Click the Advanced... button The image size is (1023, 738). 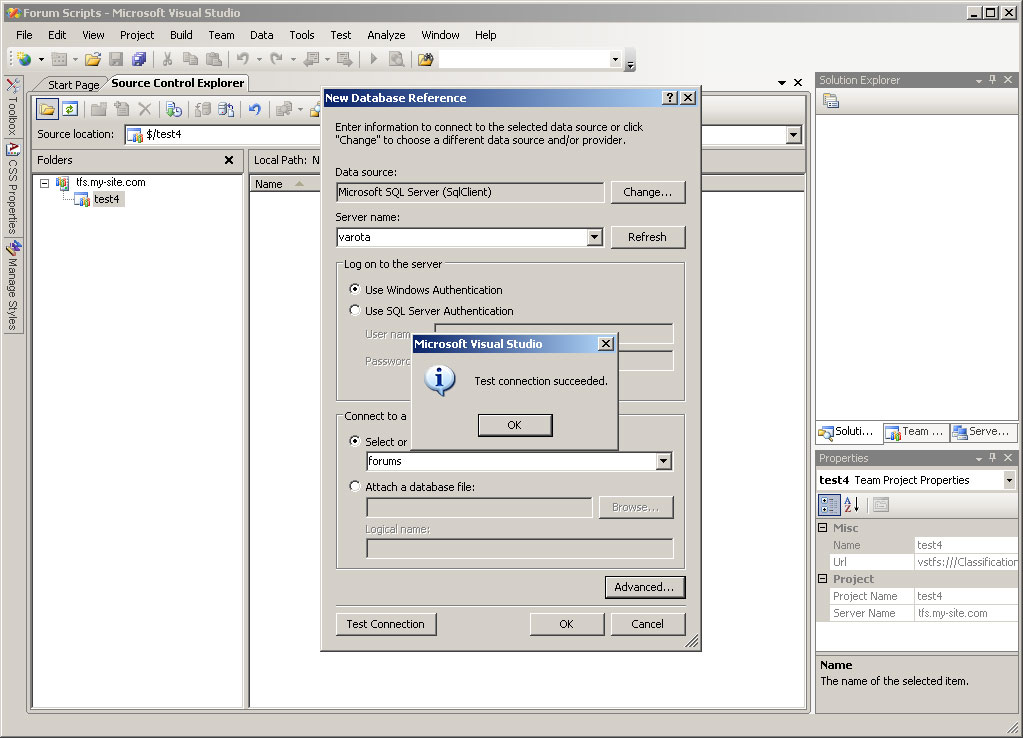[645, 587]
